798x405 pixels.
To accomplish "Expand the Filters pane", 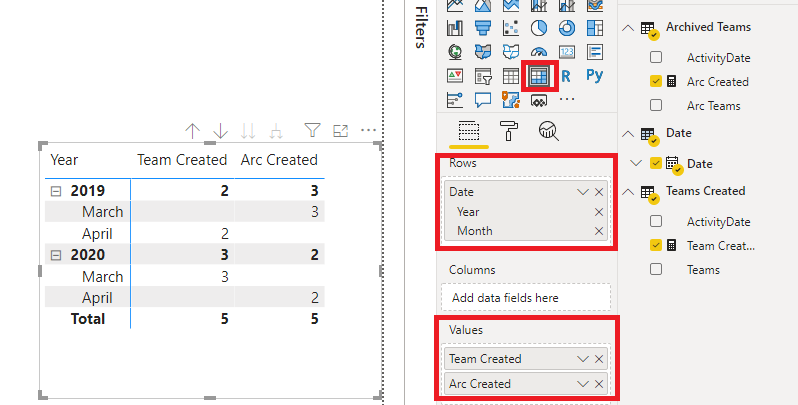I will (x=420, y=27).
